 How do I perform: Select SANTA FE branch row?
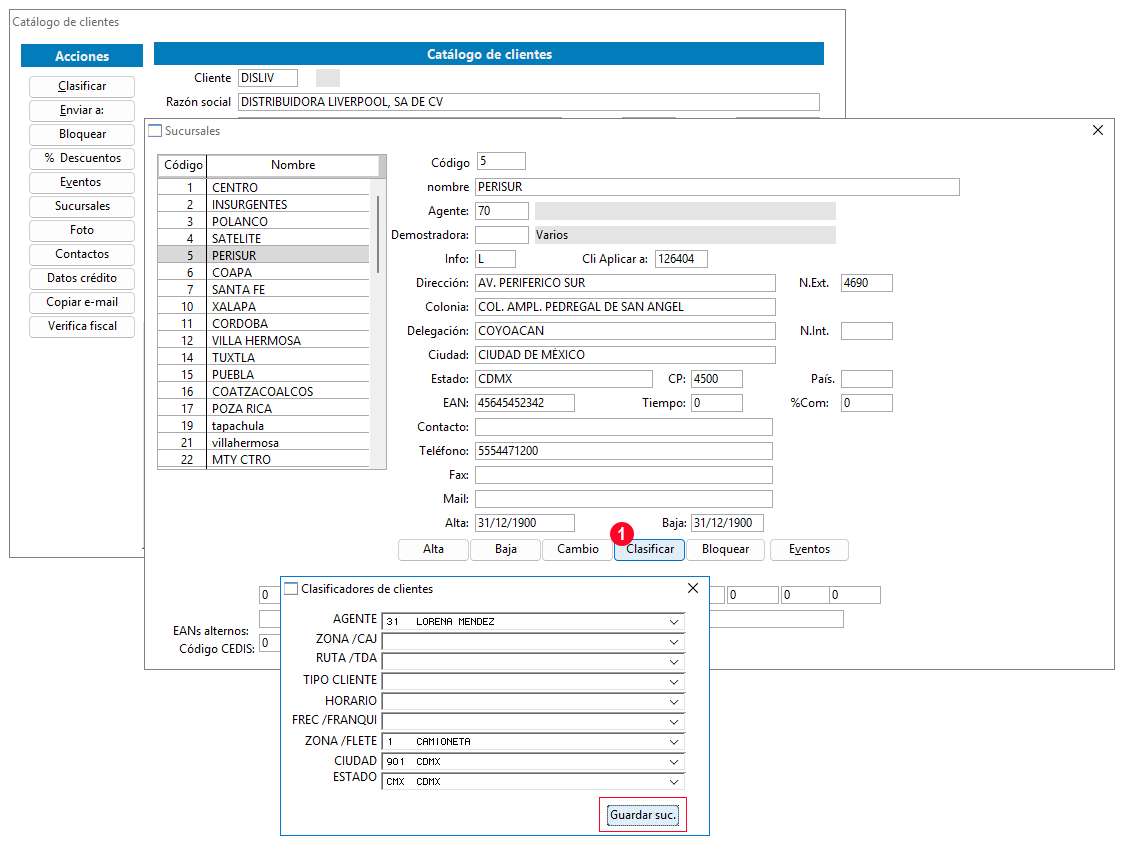(264, 289)
